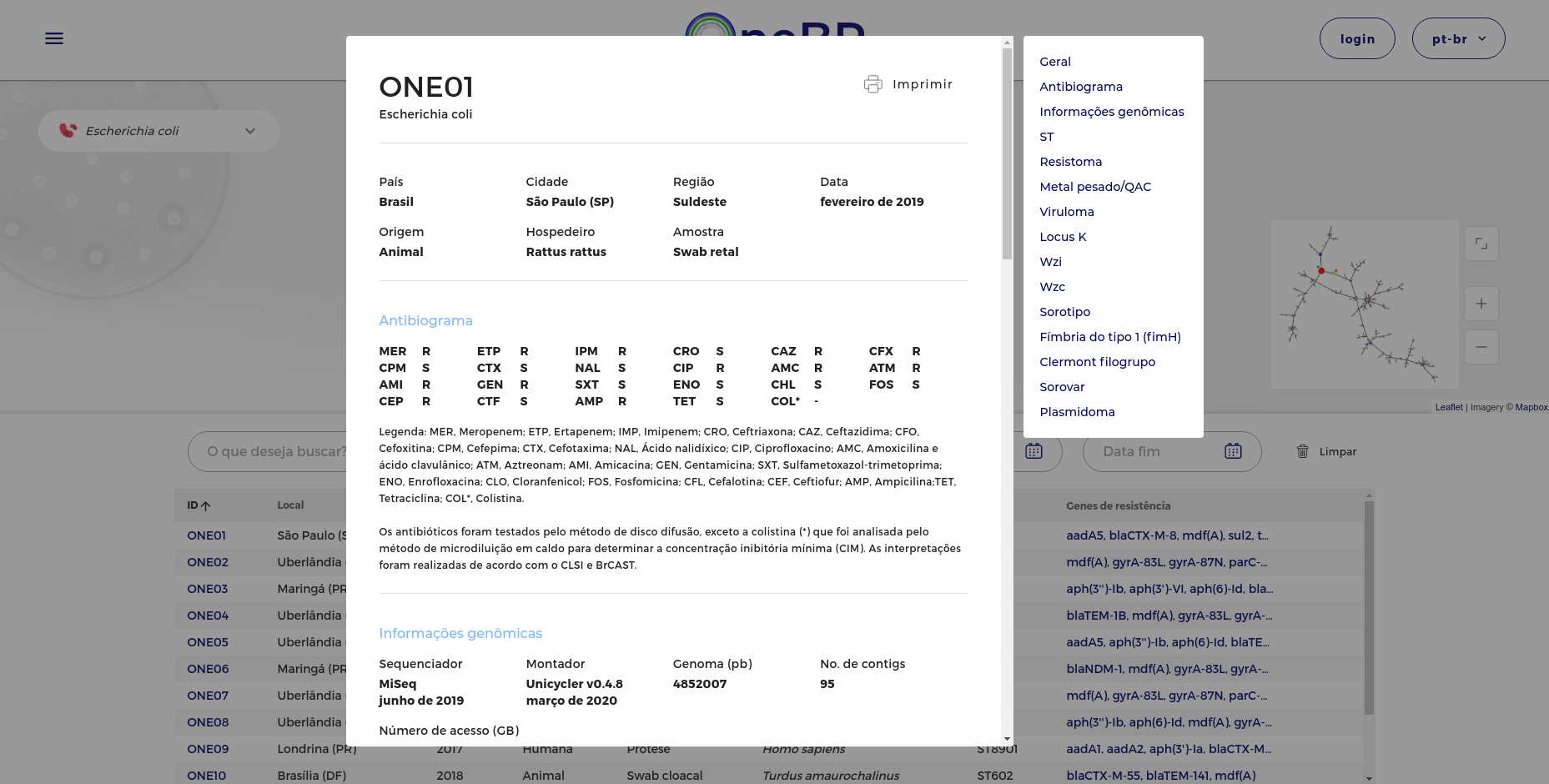Click the Local column header
Image resolution: width=1549 pixels, height=784 pixels.
[290, 505]
